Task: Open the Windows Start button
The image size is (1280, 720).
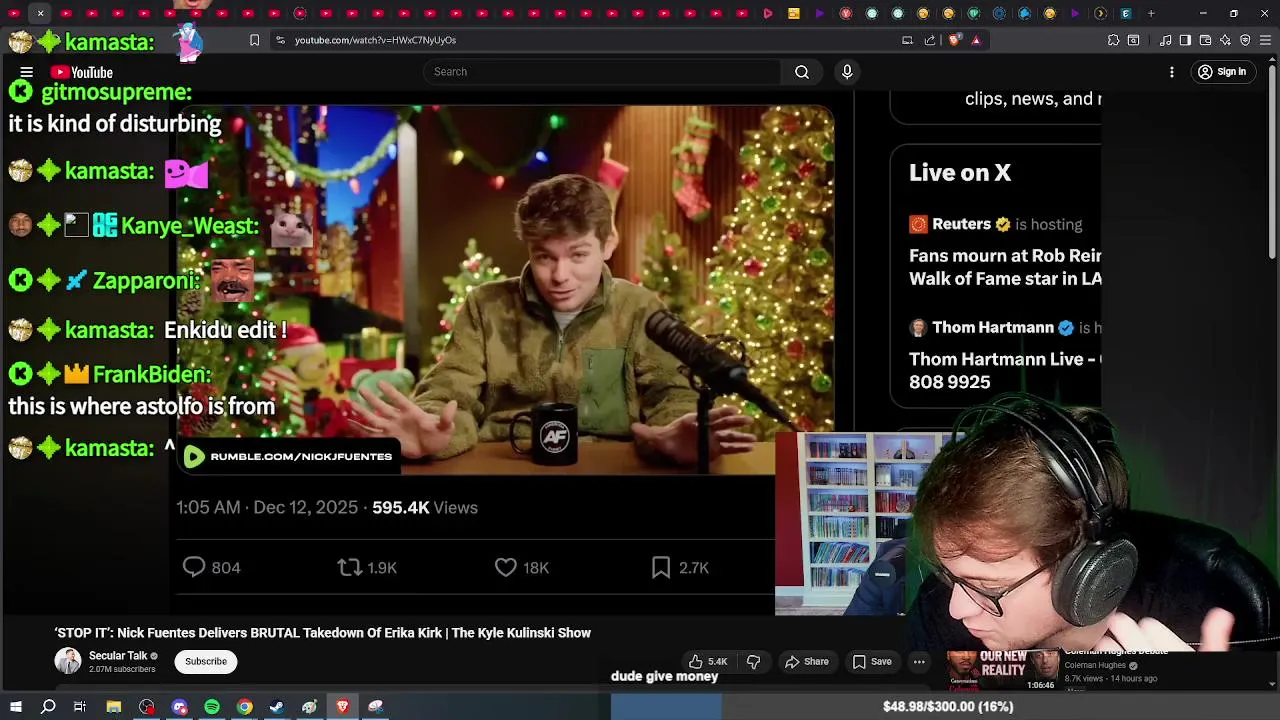Action: pos(16,707)
